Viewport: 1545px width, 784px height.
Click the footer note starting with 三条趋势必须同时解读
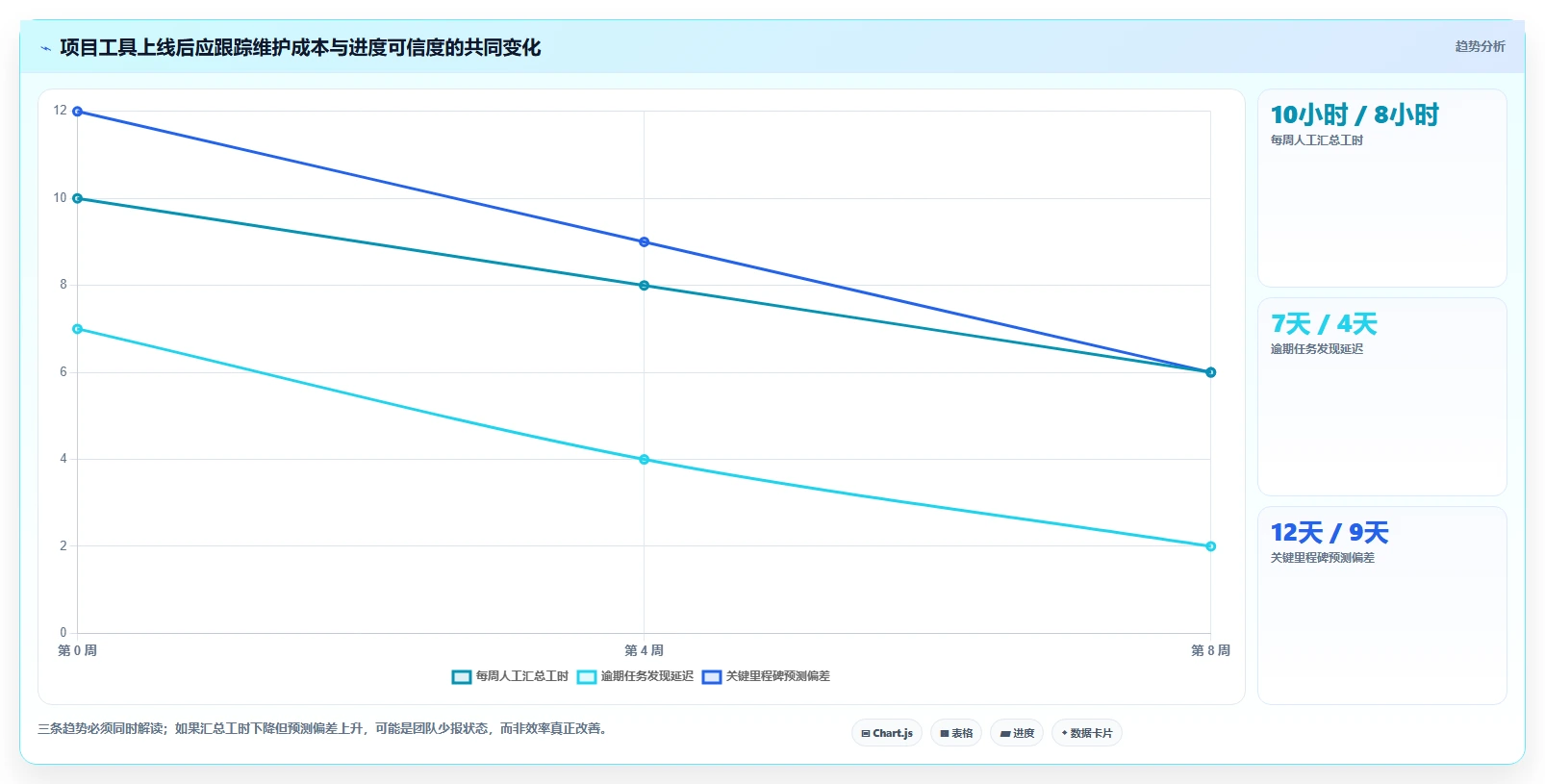323,729
